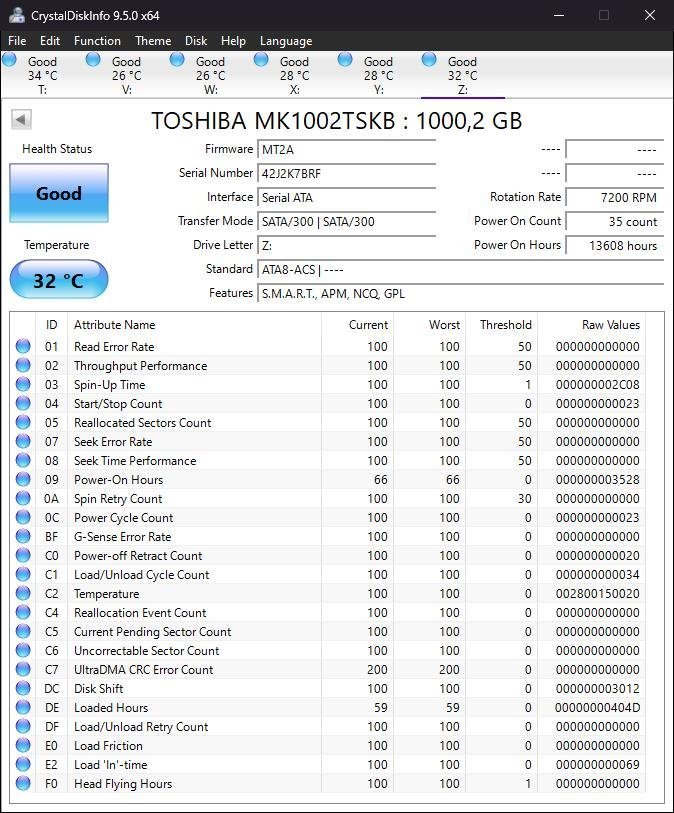The image size is (674, 813).
Task: Click the Serial Number field
Action: pos(346,173)
